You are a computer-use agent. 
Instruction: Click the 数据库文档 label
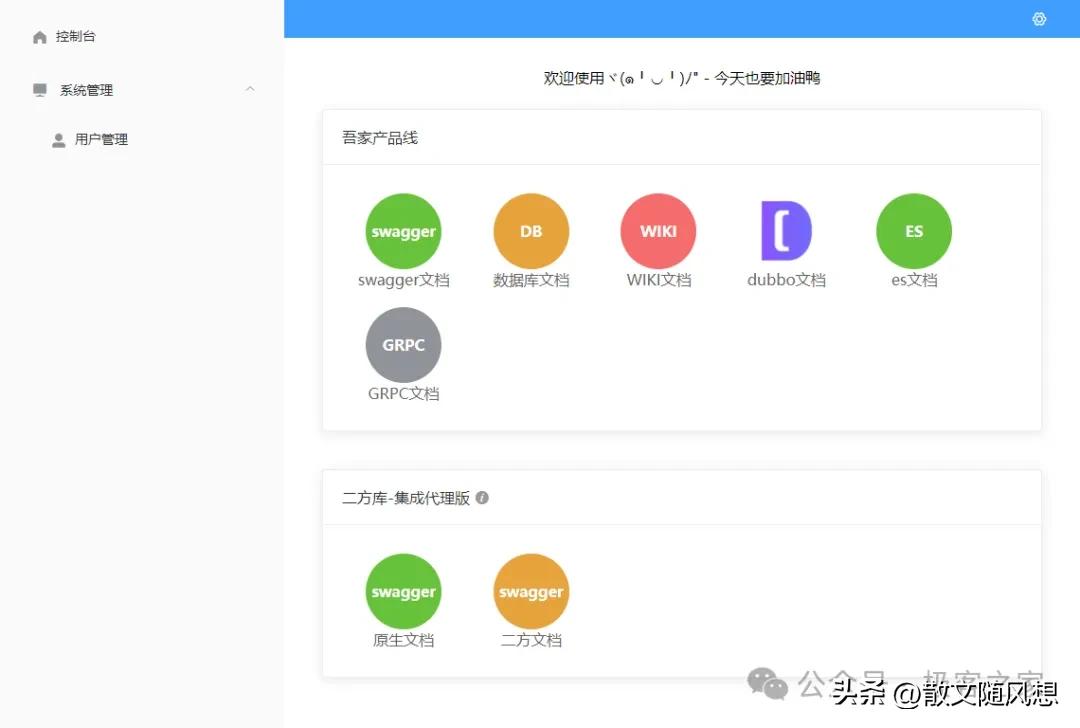click(x=531, y=280)
